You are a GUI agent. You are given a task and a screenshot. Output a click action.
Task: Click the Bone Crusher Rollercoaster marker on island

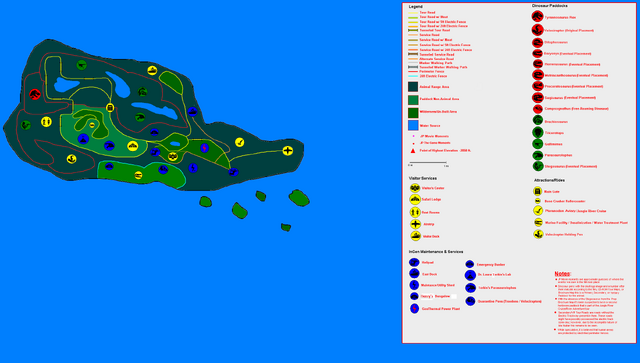(x=92, y=125)
